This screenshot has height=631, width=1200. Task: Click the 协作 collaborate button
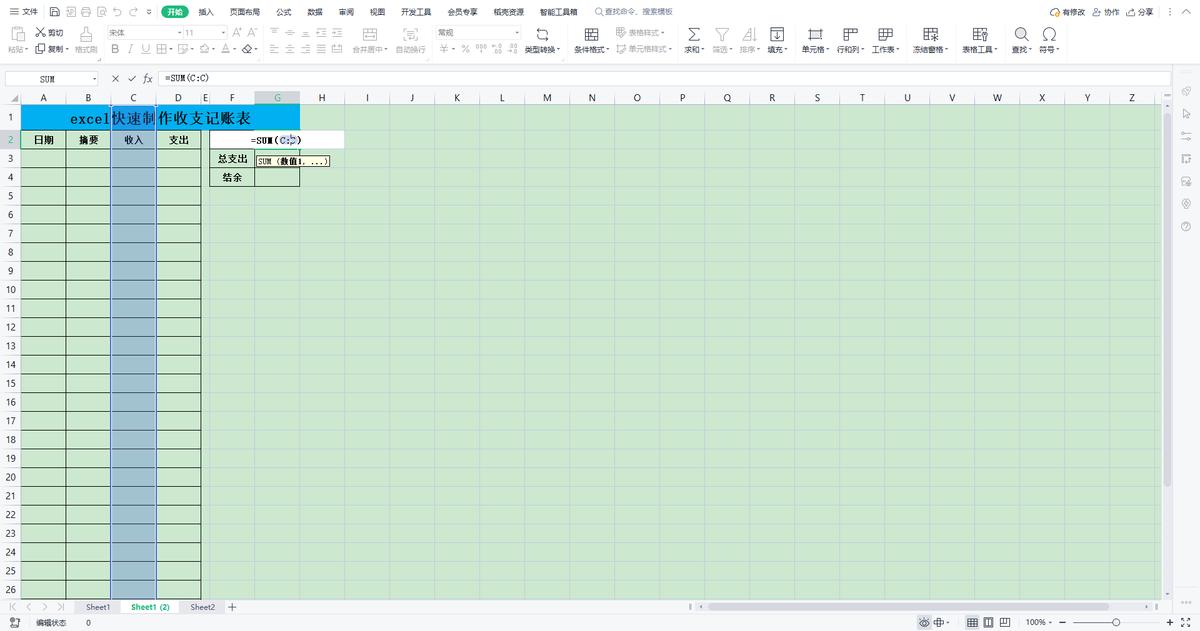pos(1106,12)
